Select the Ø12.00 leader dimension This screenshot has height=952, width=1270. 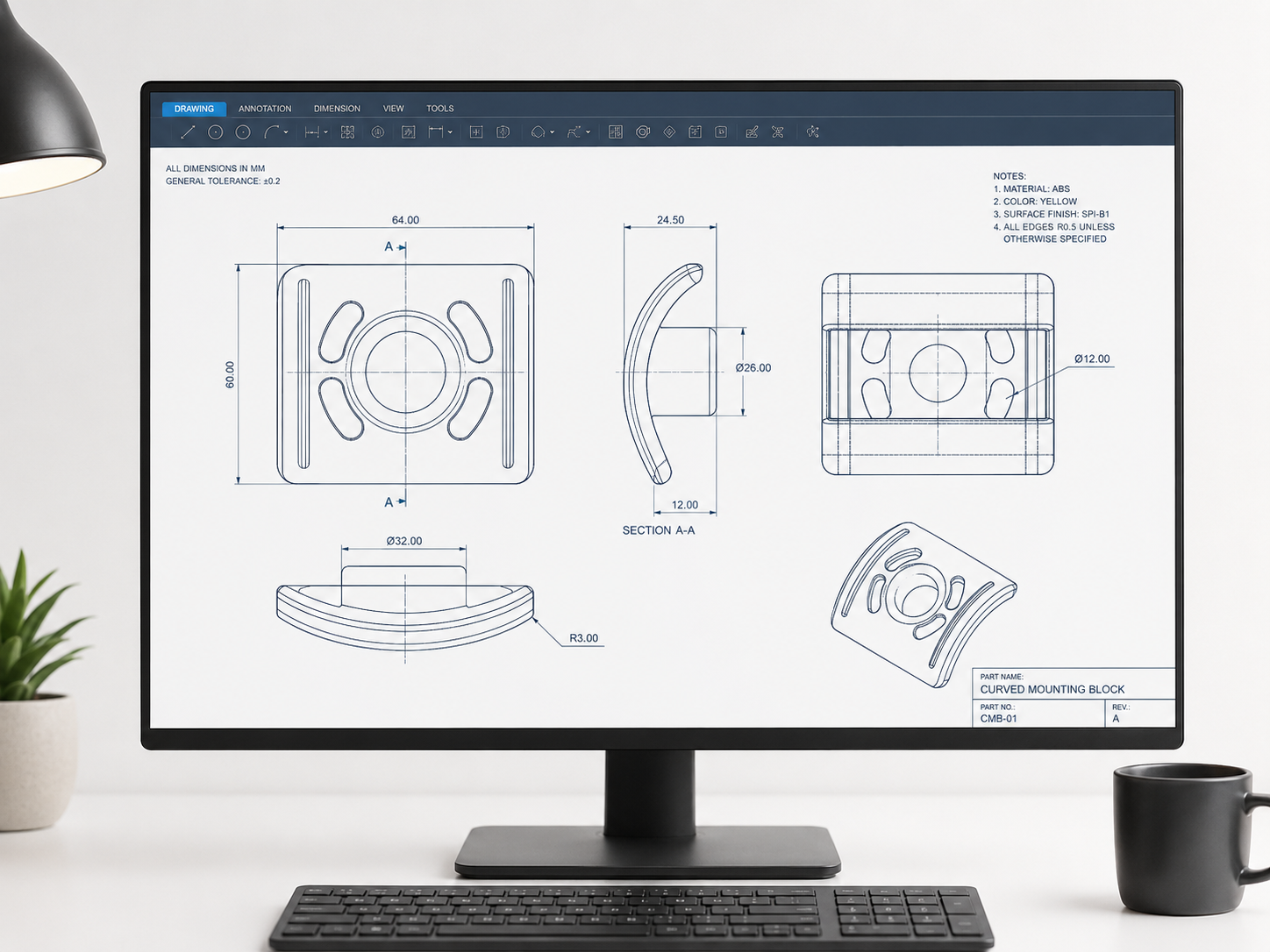click(1092, 359)
